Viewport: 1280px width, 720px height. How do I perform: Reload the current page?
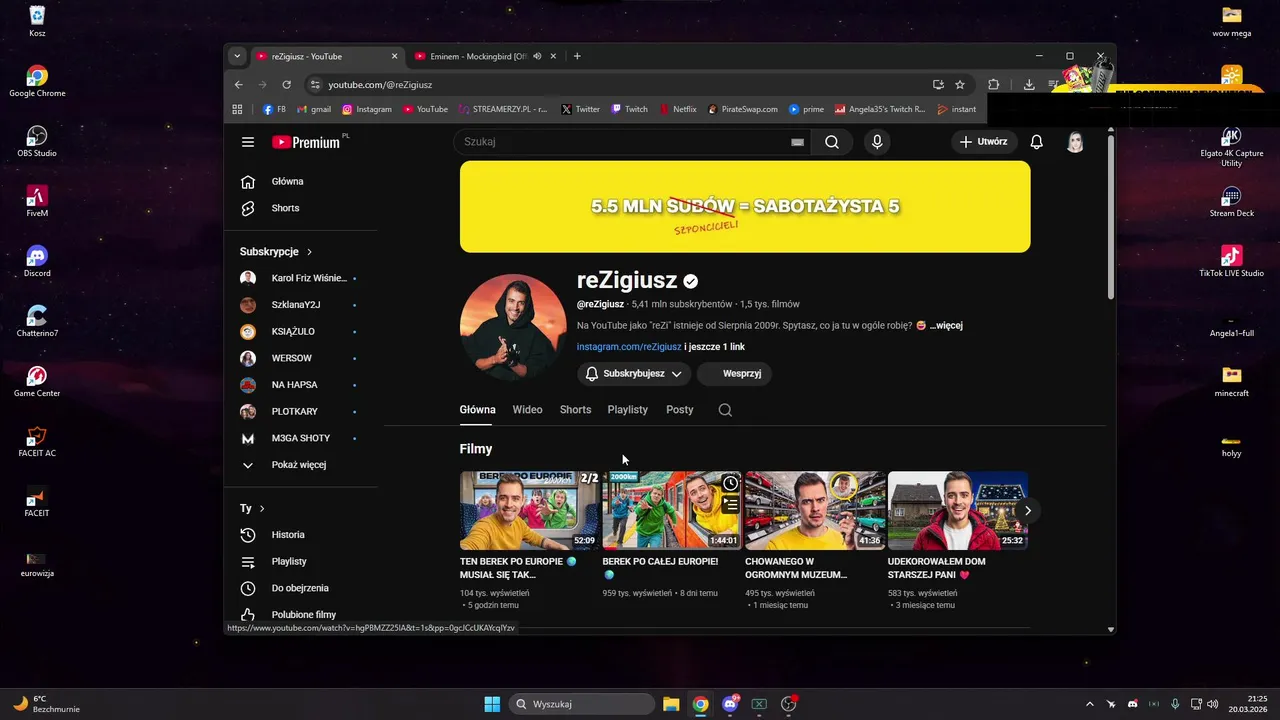(x=286, y=85)
